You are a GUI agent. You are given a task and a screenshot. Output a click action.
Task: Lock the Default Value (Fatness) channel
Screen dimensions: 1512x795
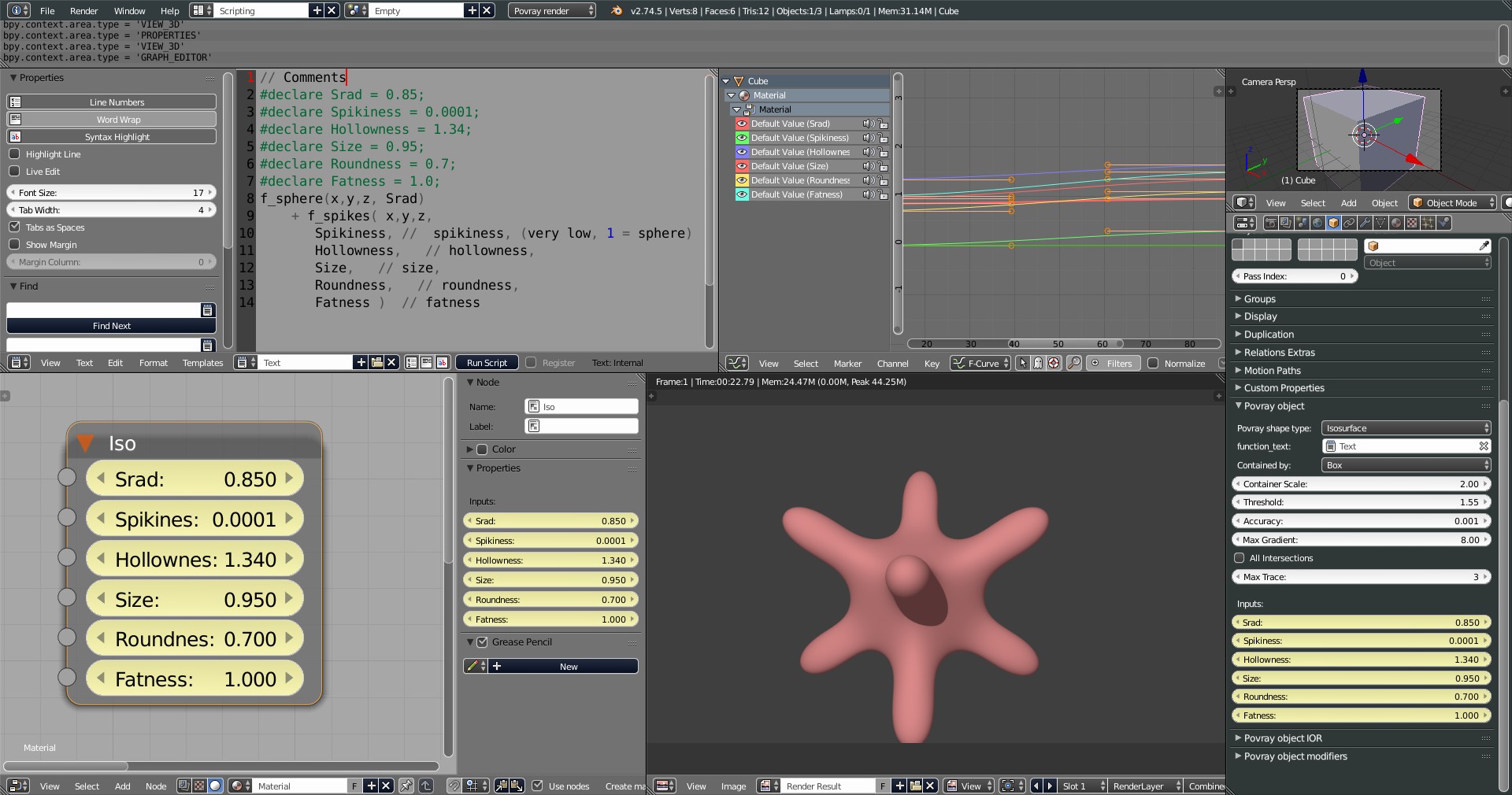pyautogui.click(x=884, y=194)
